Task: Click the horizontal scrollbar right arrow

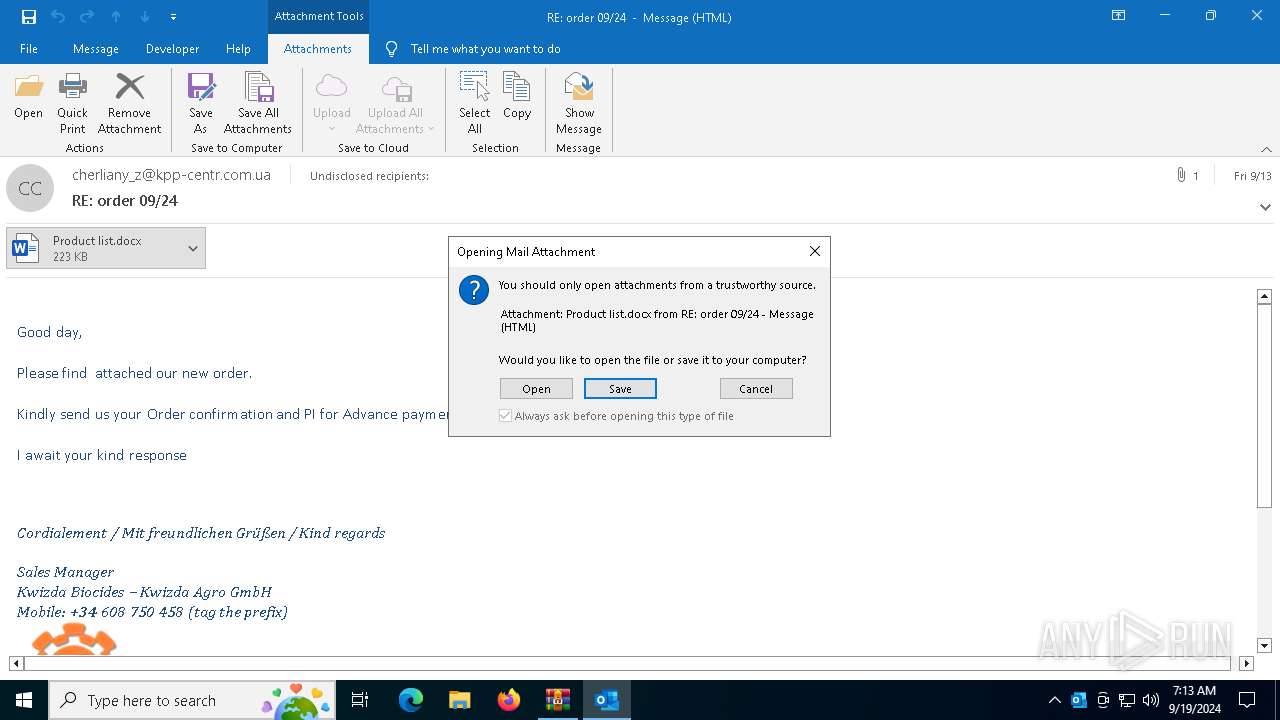Action: (1246, 663)
